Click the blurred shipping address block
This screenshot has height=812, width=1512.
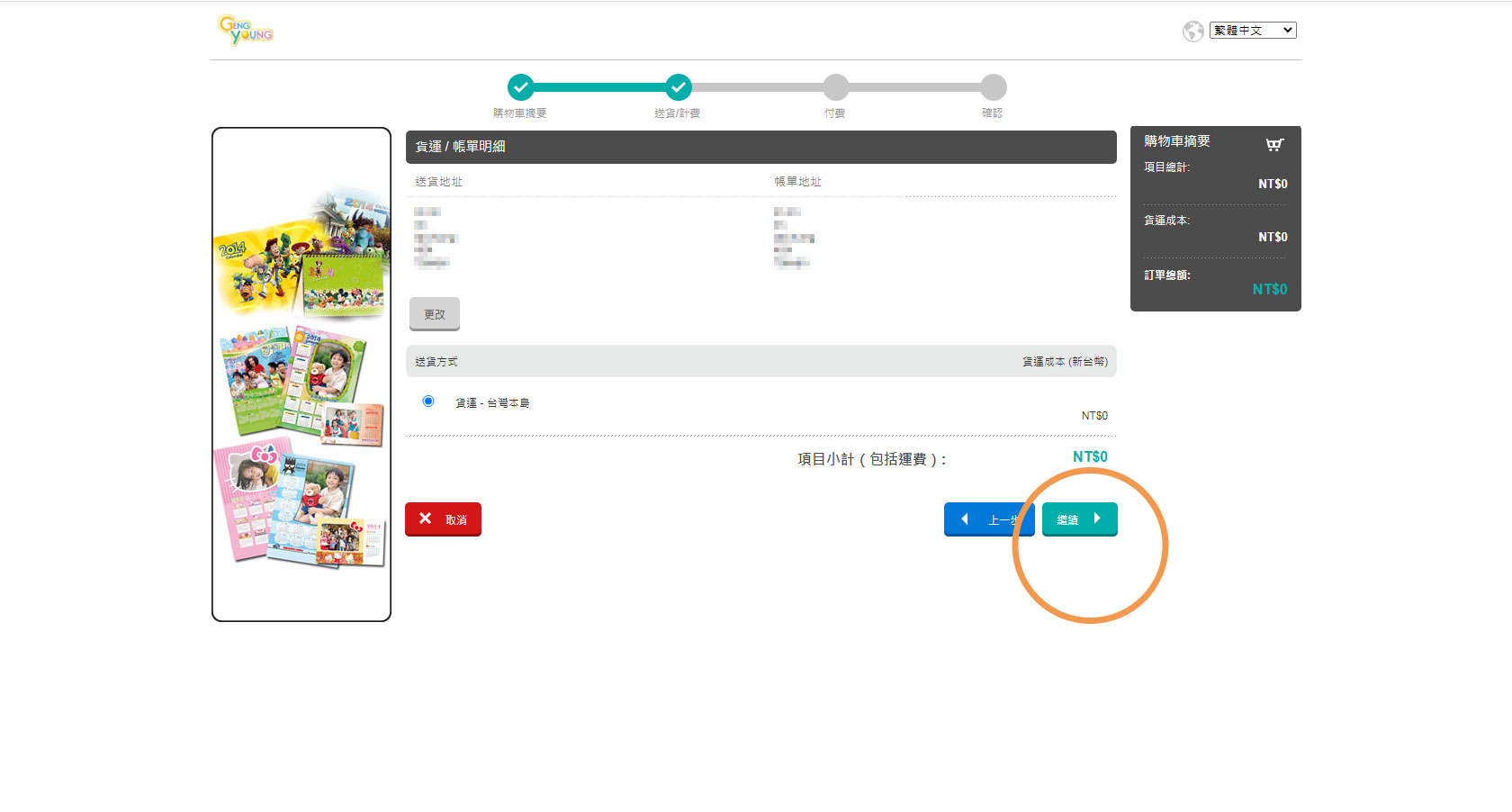(436, 237)
